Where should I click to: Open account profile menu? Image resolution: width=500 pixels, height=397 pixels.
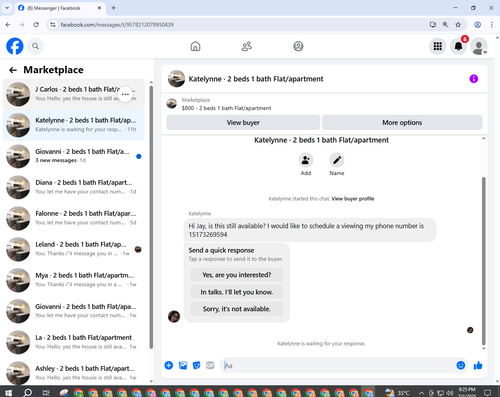[x=479, y=47]
